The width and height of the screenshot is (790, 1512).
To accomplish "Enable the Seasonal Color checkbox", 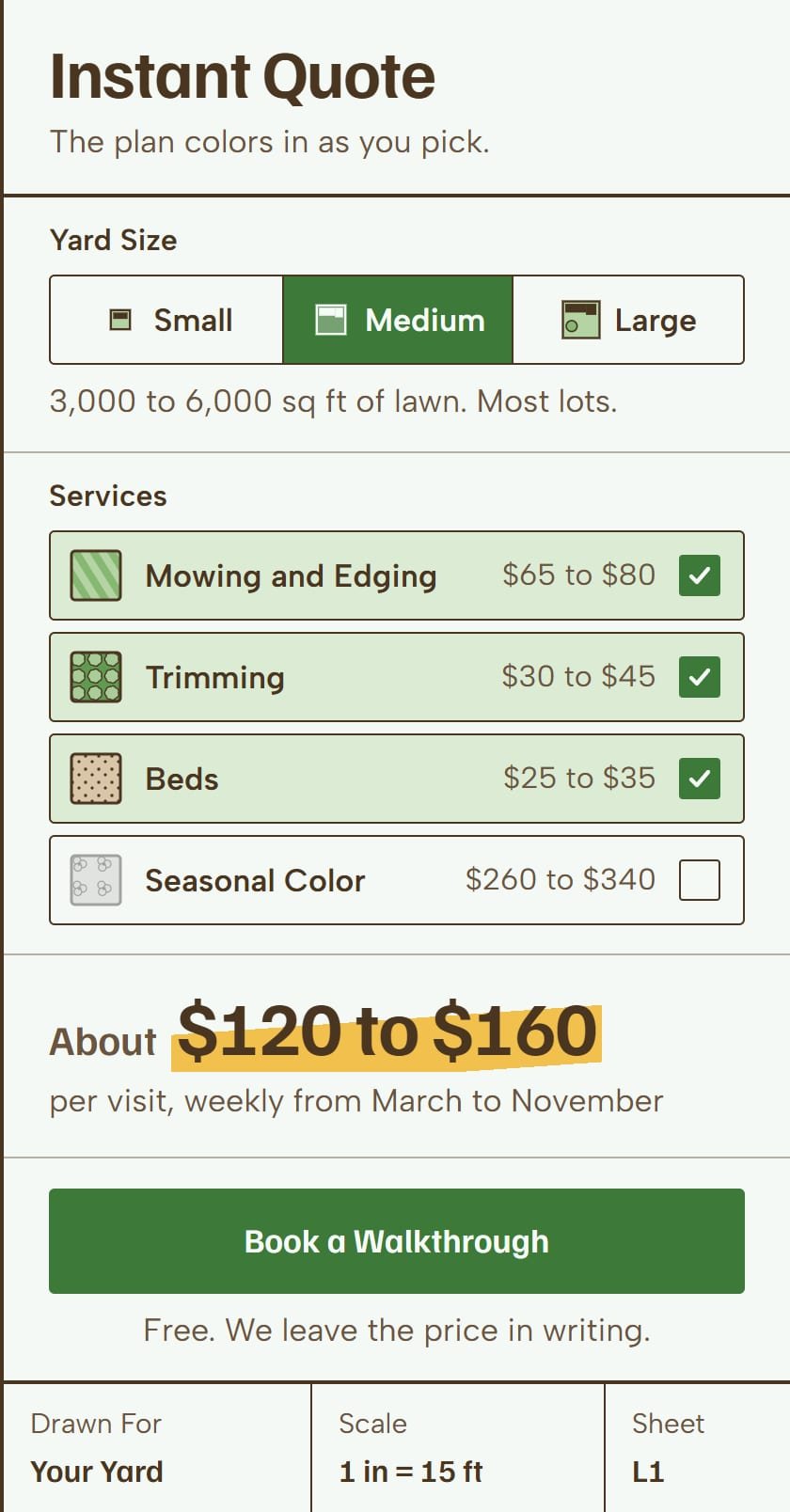I will click(700, 880).
